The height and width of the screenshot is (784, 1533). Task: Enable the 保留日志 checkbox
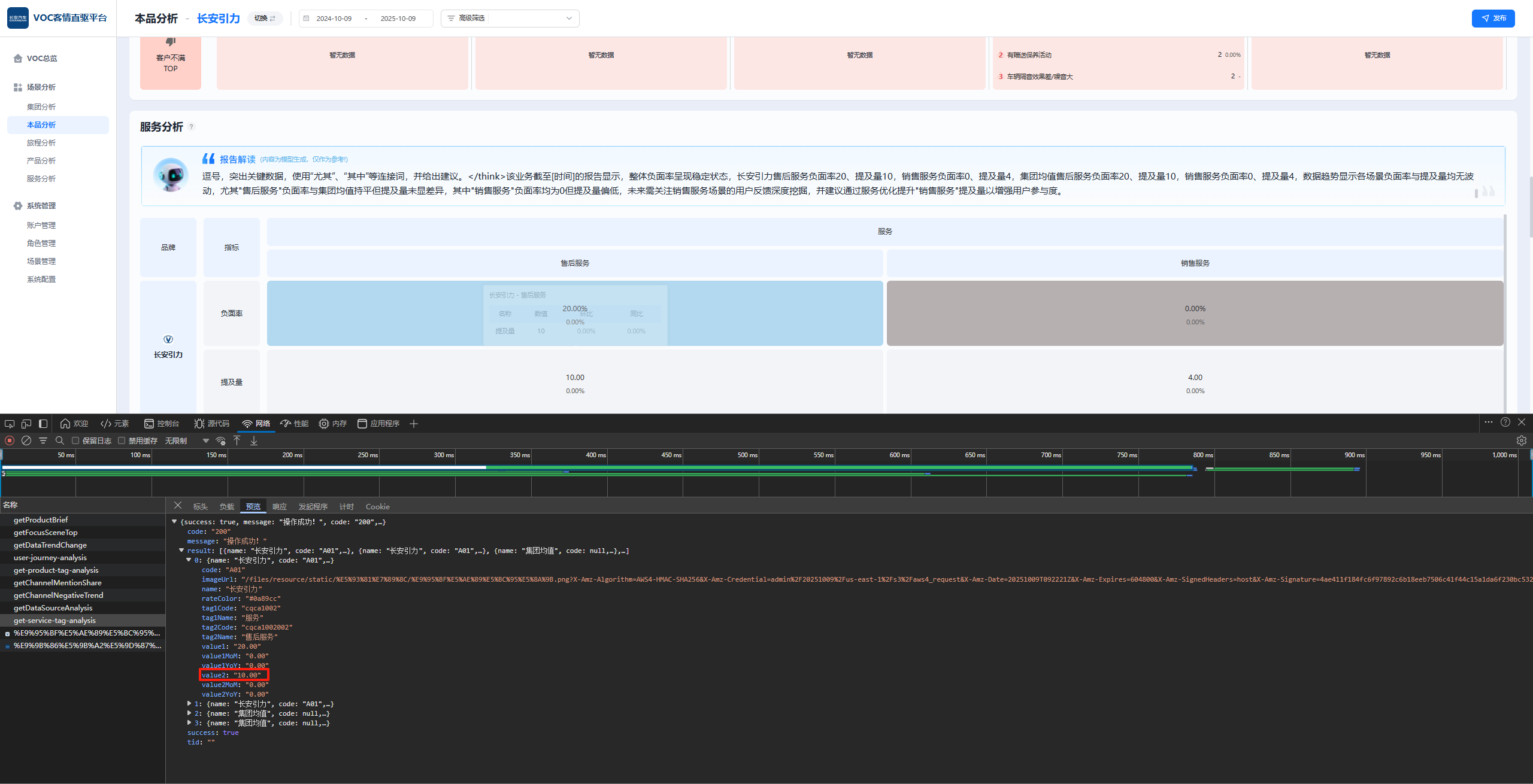pyautogui.click(x=75, y=440)
